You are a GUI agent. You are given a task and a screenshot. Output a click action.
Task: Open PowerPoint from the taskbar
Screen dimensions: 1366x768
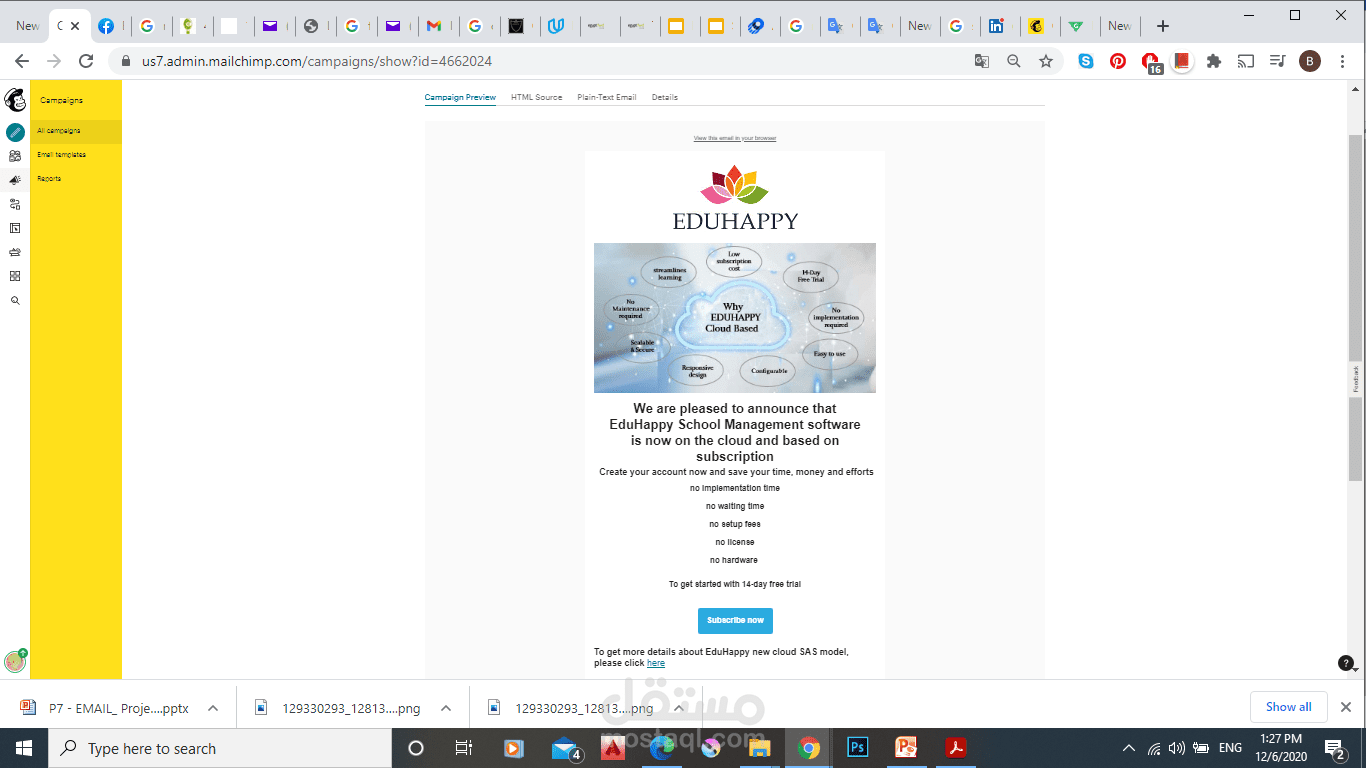point(906,748)
